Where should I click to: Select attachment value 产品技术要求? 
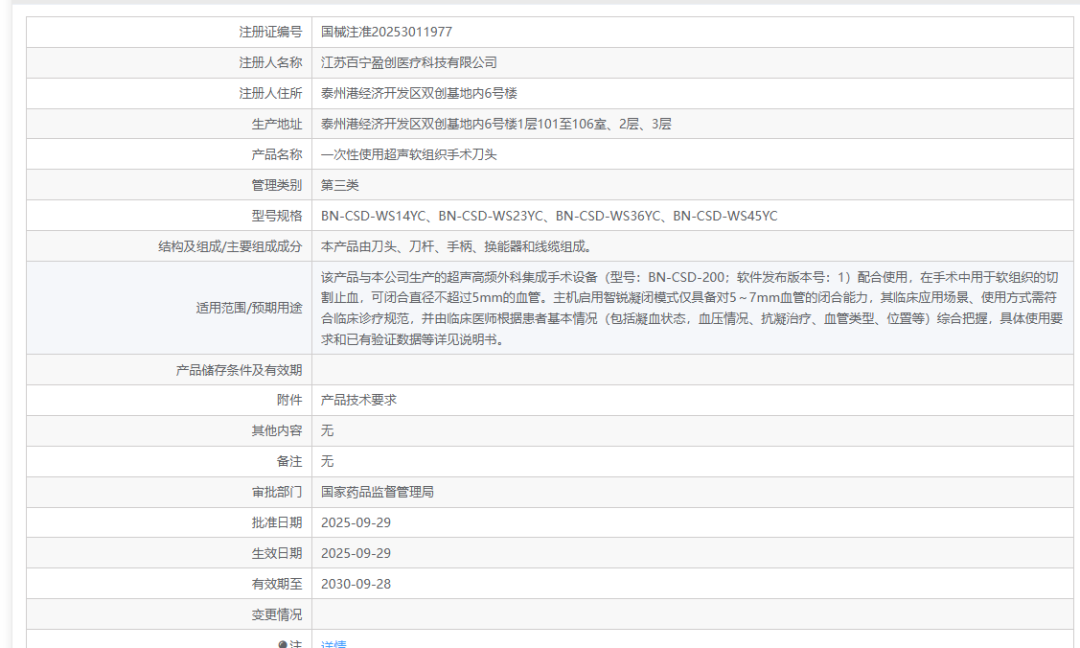pyautogui.click(x=358, y=400)
